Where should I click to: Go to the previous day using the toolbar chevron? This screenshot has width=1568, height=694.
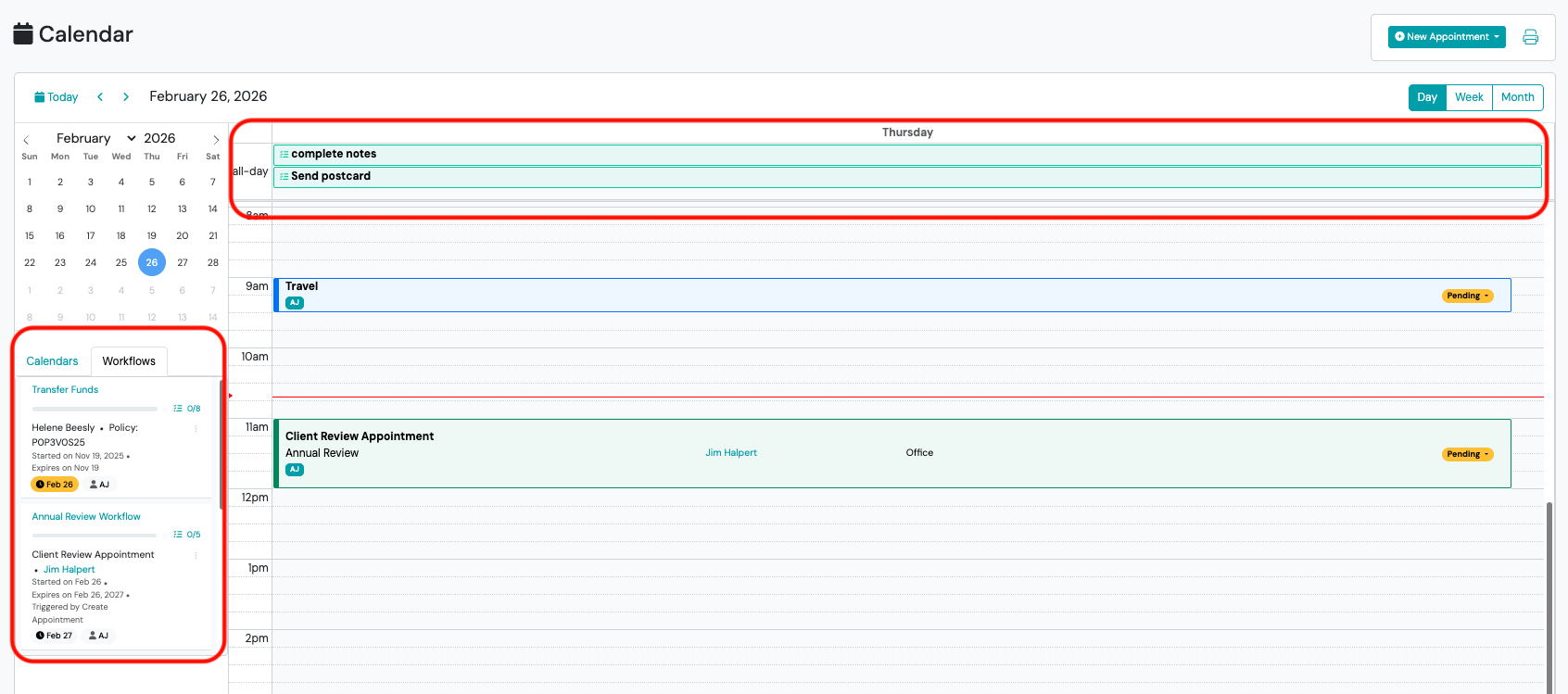click(100, 96)
